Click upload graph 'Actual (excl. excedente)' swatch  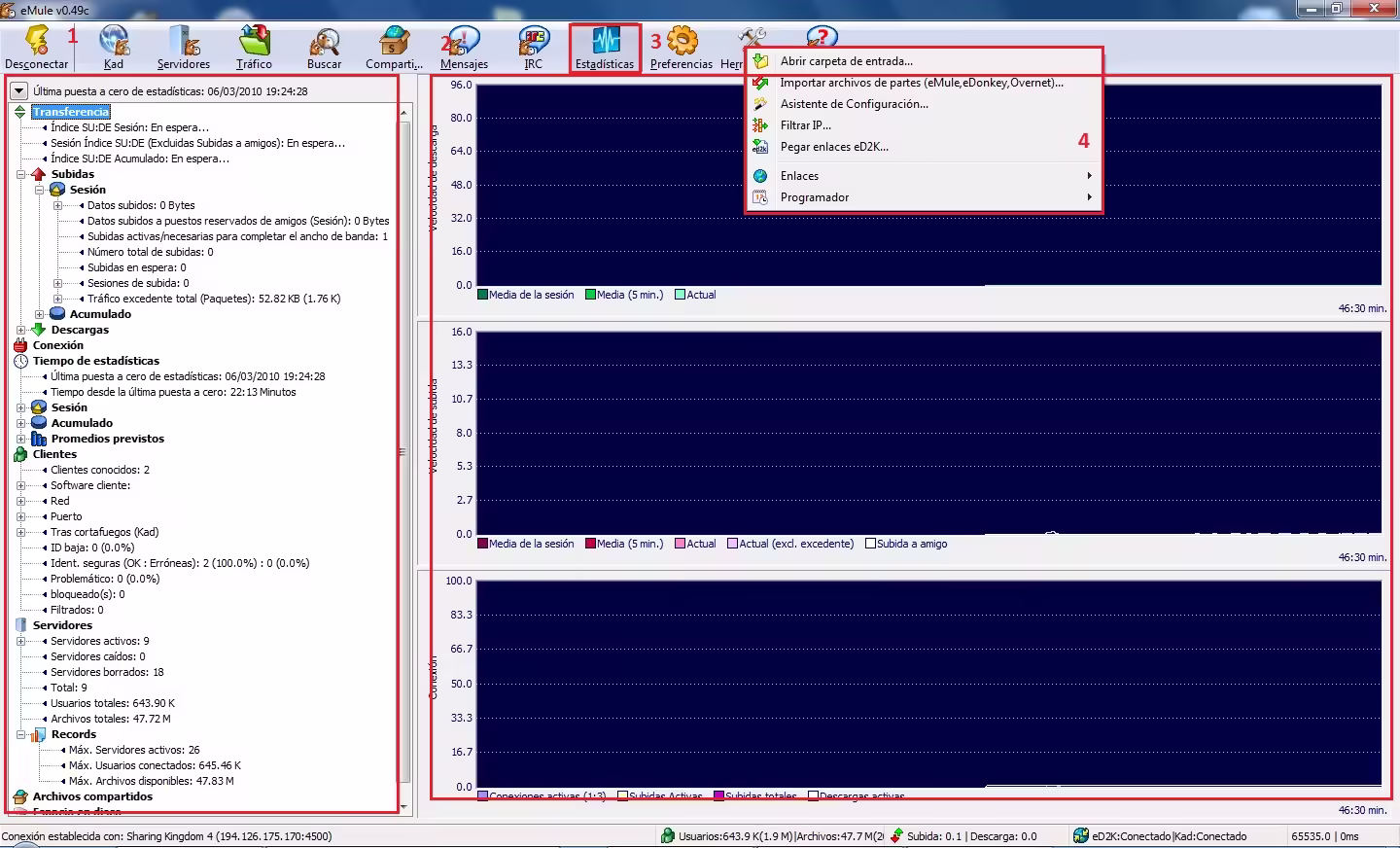733,544
